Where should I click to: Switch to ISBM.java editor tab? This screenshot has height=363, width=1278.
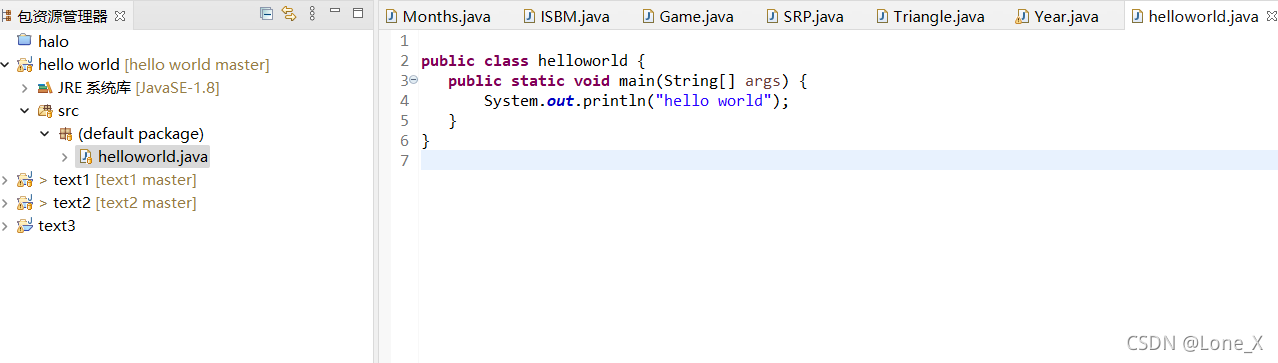click(566, 16)
